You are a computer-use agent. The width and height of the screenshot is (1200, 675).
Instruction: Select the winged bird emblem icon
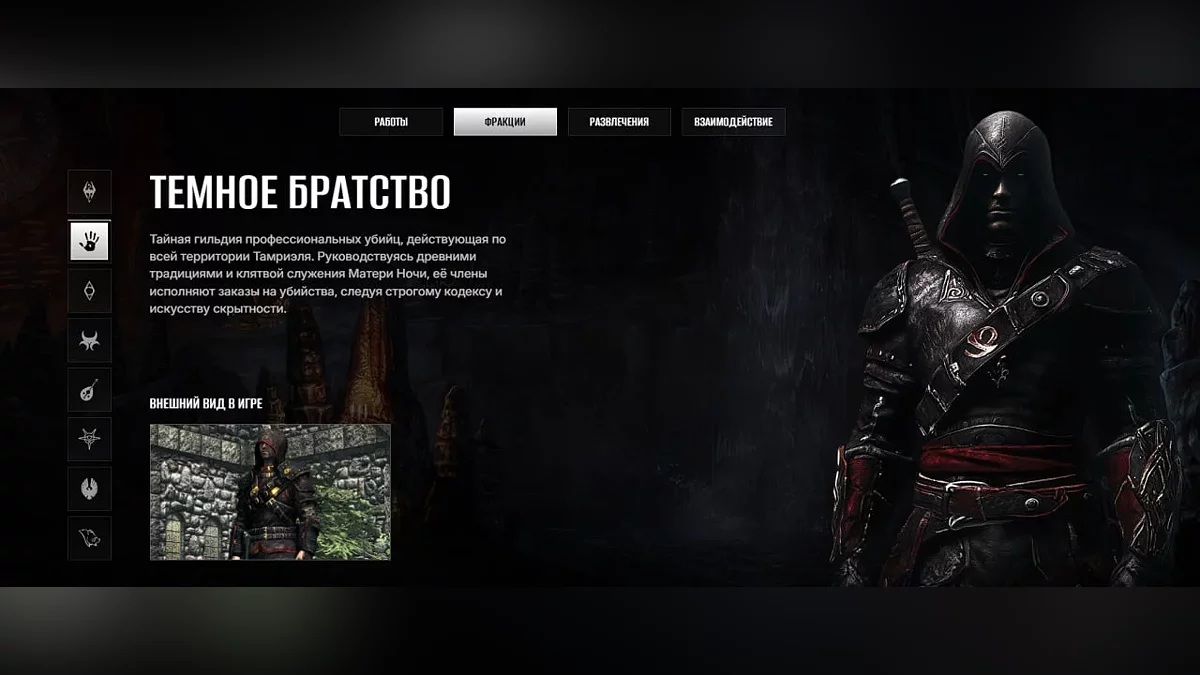coord(89,489)
